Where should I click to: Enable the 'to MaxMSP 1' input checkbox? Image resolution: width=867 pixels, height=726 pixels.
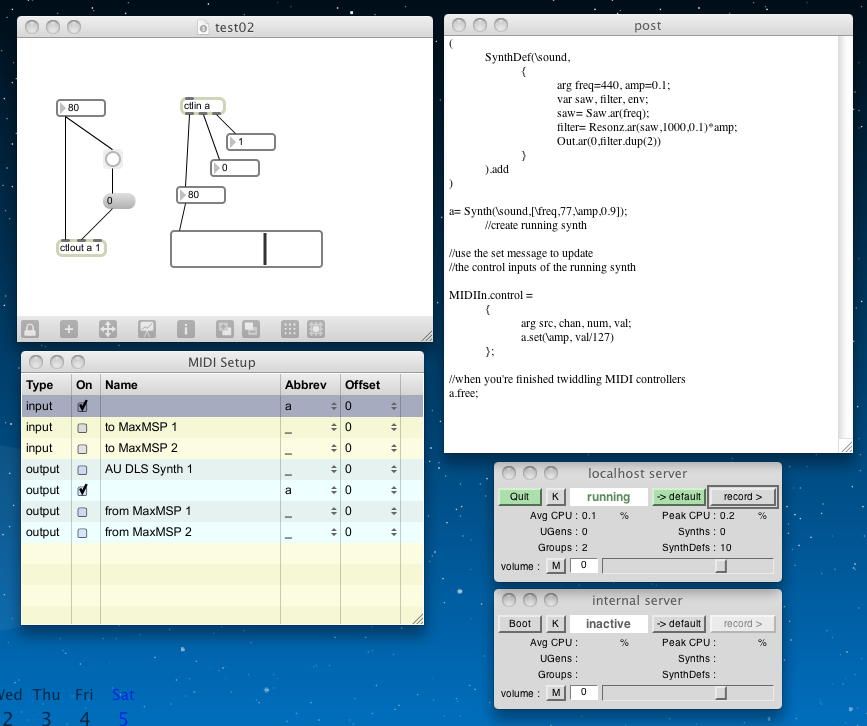pyautogui.click(x=83, y=427)
